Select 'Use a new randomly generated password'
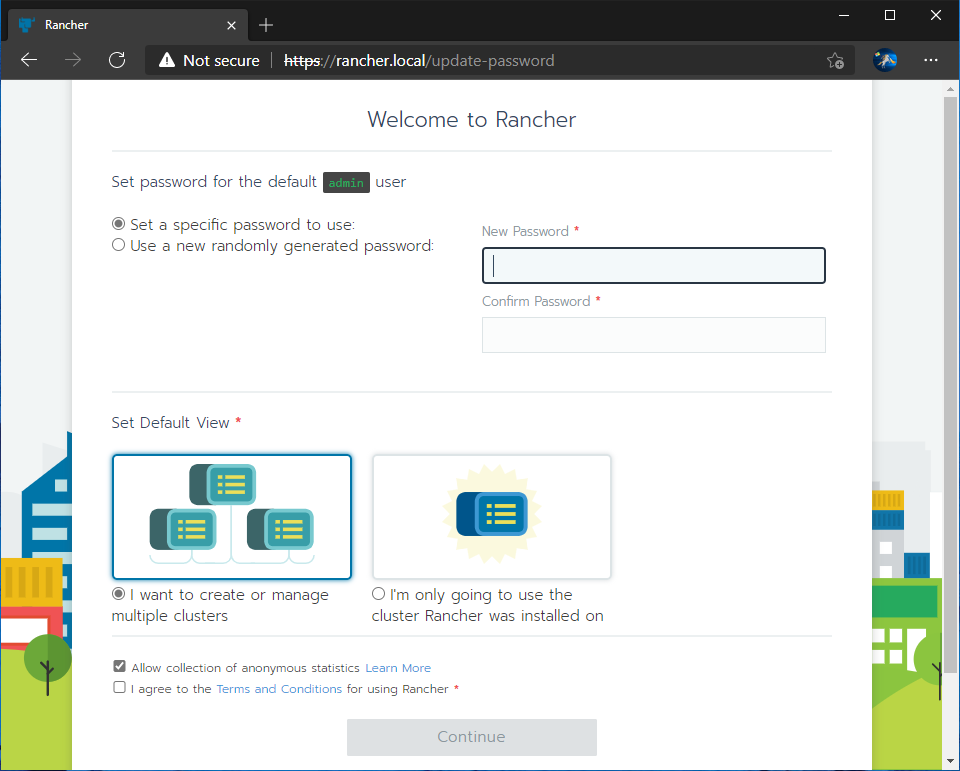 118,244
